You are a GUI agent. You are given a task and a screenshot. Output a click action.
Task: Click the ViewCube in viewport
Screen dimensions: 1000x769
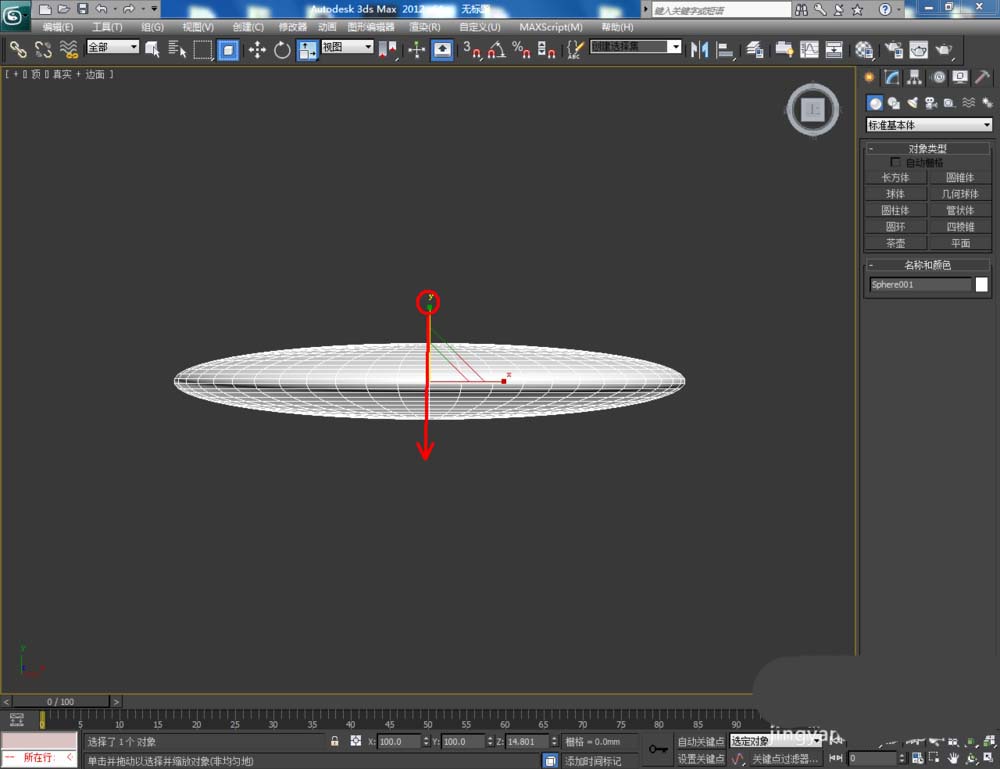tap(813, 110)
